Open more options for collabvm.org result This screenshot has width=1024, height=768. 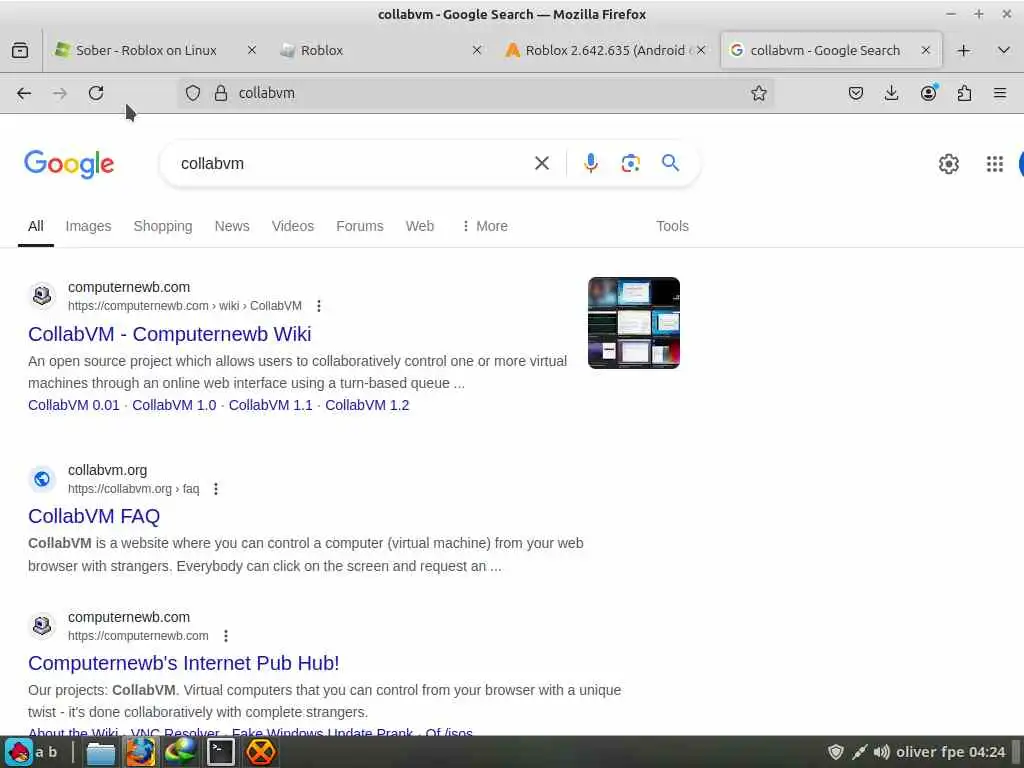click(216, 488)
